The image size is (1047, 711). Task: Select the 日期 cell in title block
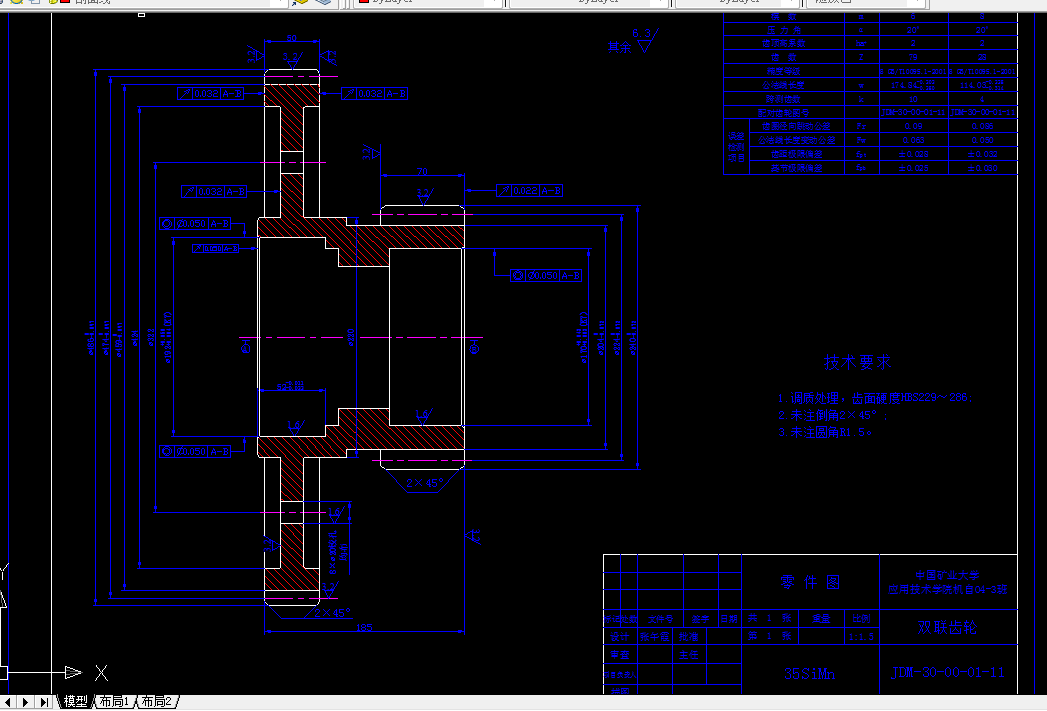coord(729,619)
